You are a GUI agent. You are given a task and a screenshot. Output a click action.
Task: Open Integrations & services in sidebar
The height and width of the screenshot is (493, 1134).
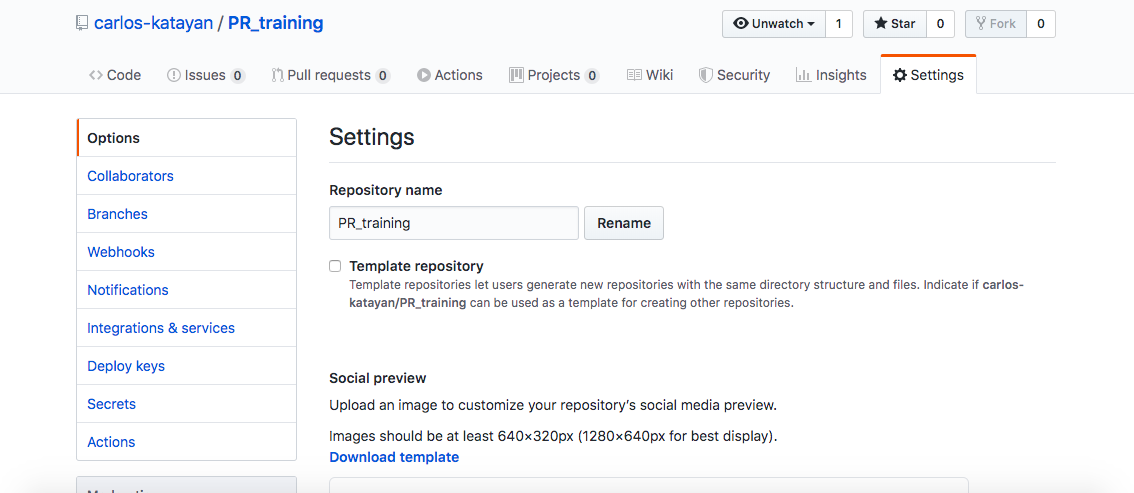pos(187,327)
